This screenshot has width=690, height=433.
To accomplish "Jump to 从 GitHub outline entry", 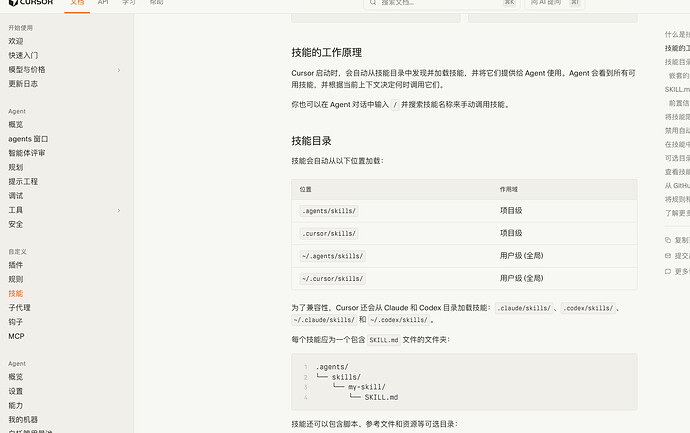I will 677,186.
